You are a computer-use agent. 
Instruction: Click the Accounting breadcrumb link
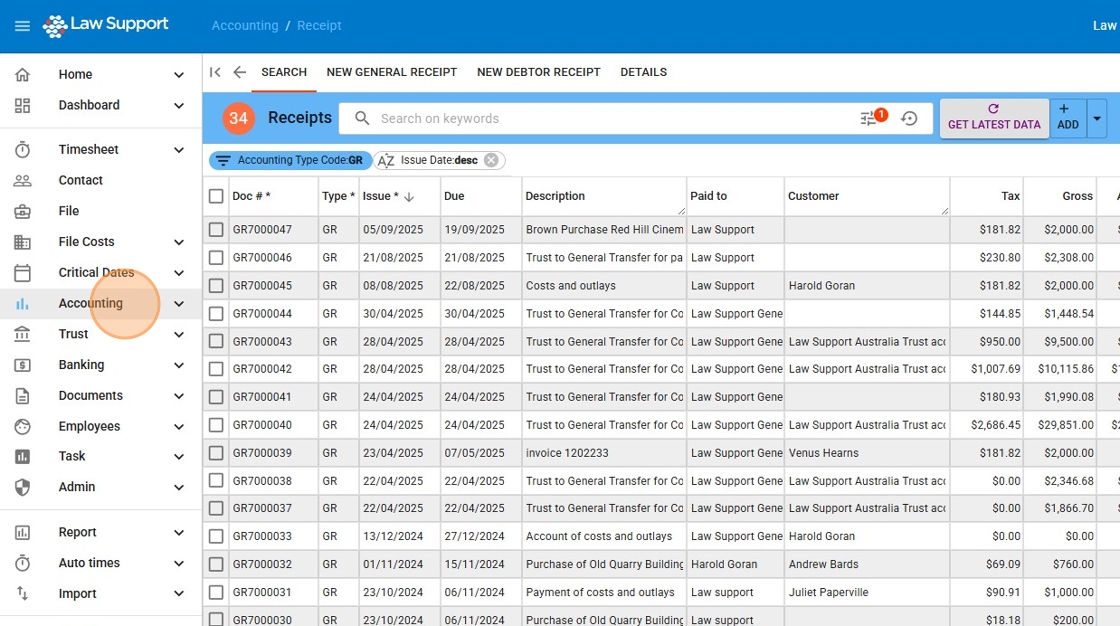pyautogui.click(x=244, y=26)
